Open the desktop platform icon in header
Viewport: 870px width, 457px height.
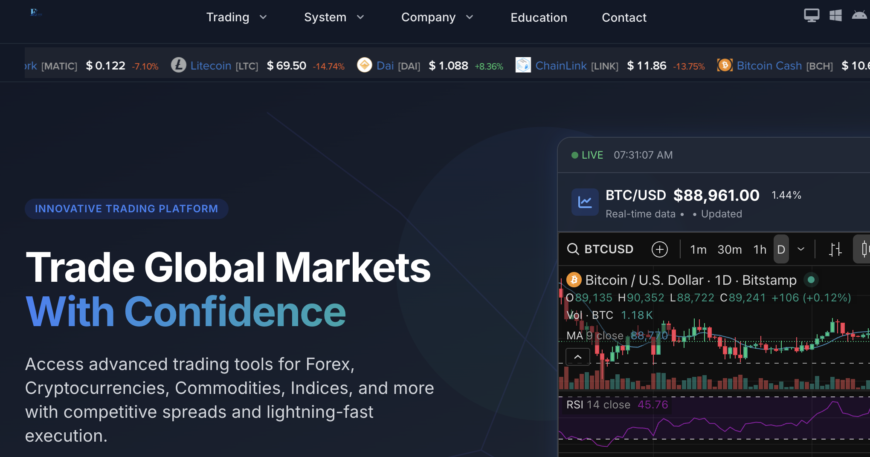pyautogui.click(x=811, y=16)
